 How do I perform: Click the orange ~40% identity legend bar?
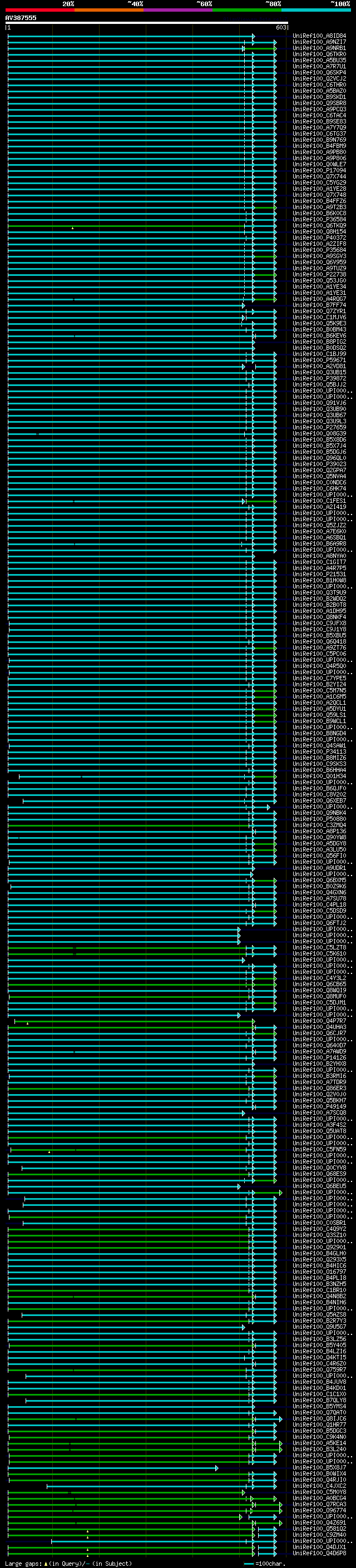click(109, 10)
